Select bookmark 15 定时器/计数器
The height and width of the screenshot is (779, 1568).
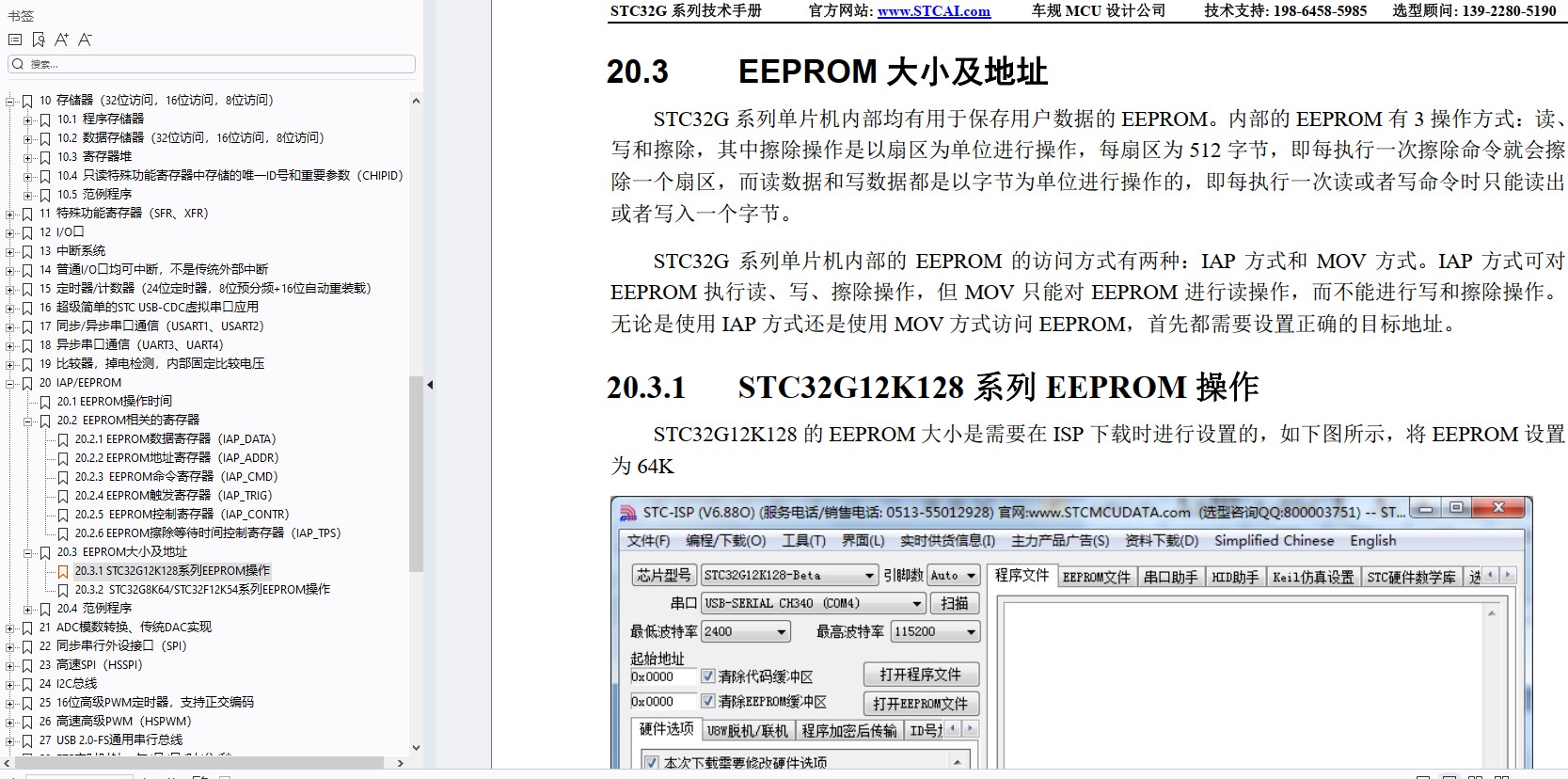click(205, 289)
